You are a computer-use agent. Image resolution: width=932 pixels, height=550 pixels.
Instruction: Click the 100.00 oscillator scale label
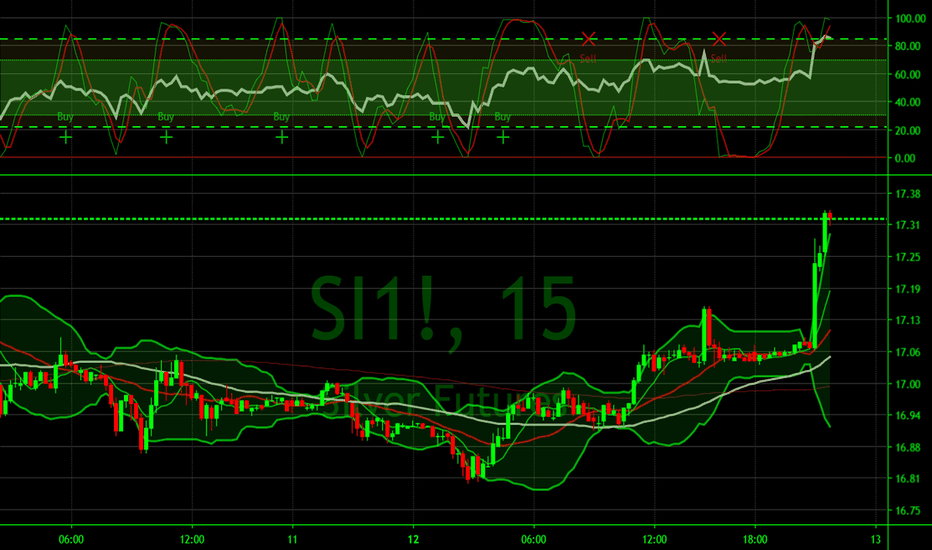pyautogui.click(x=910, y=18)
